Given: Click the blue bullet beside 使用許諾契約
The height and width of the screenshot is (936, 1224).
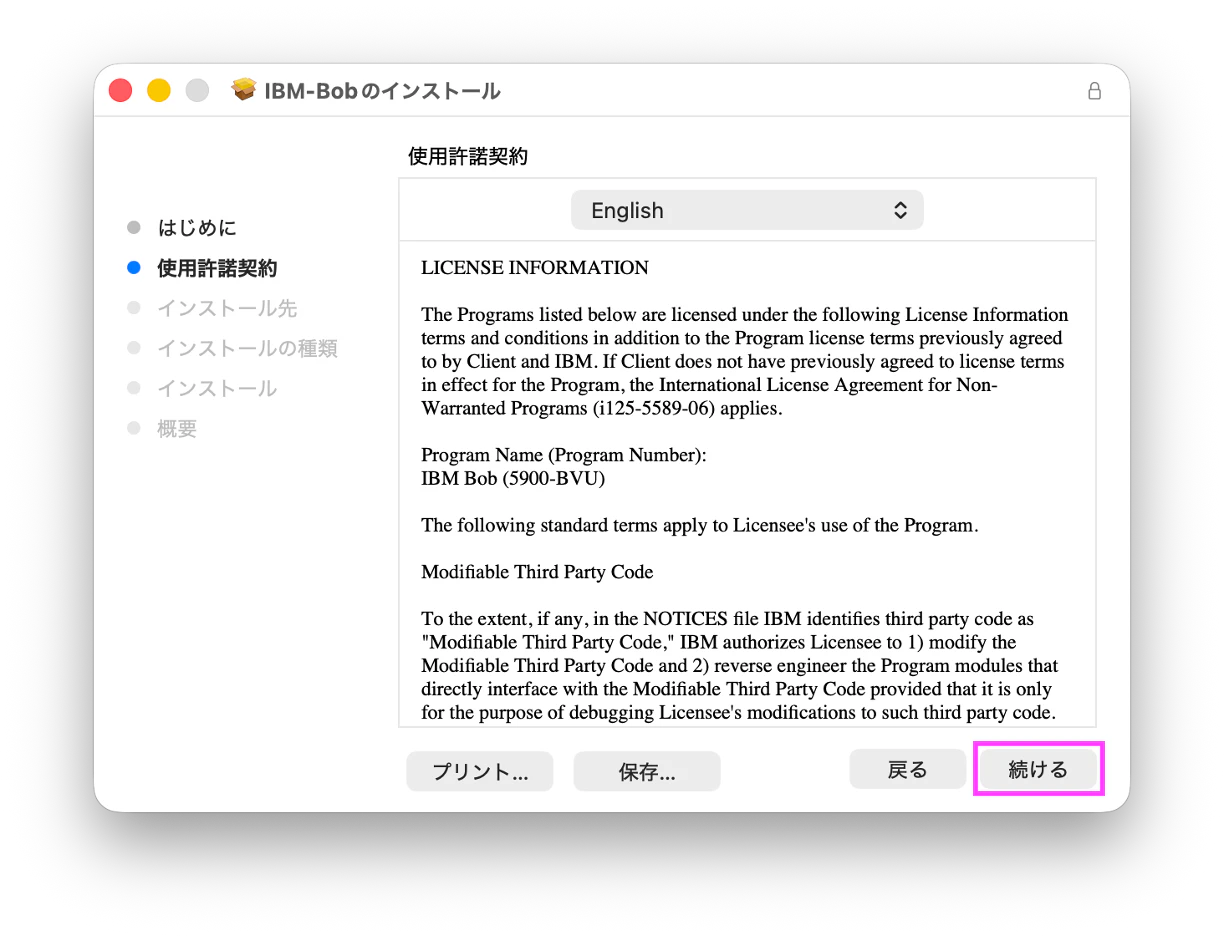Looking at the screenshot, I should [x=134, y=268].
